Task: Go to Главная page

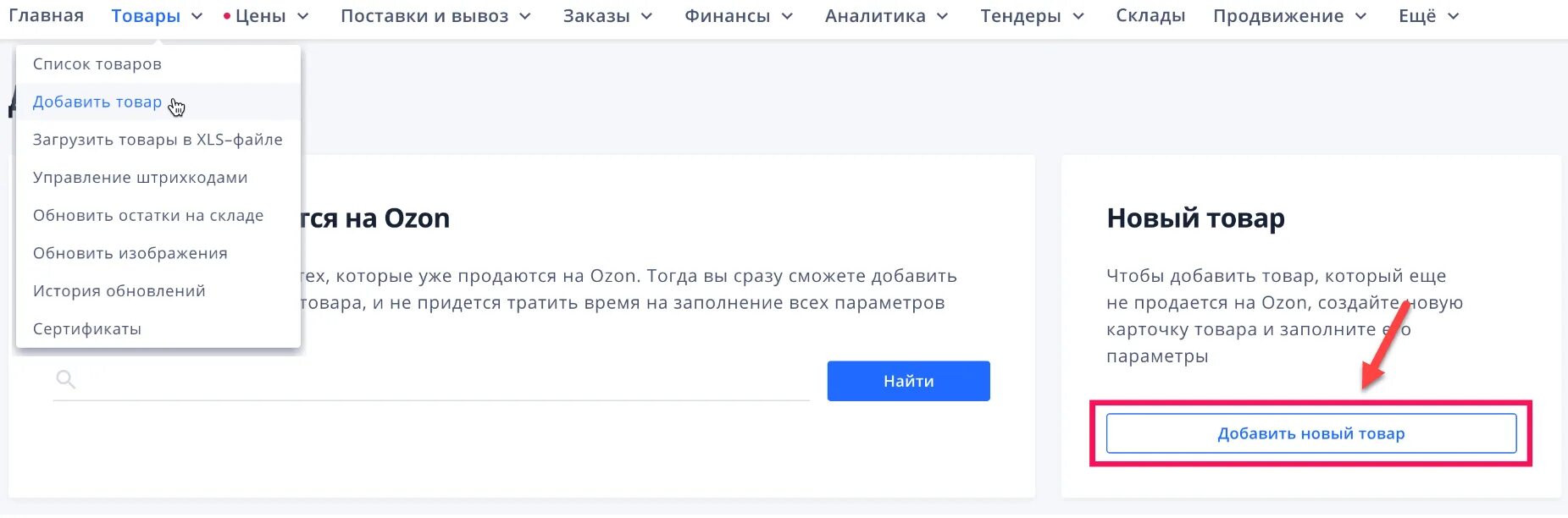Action: (x=46, y=16)
